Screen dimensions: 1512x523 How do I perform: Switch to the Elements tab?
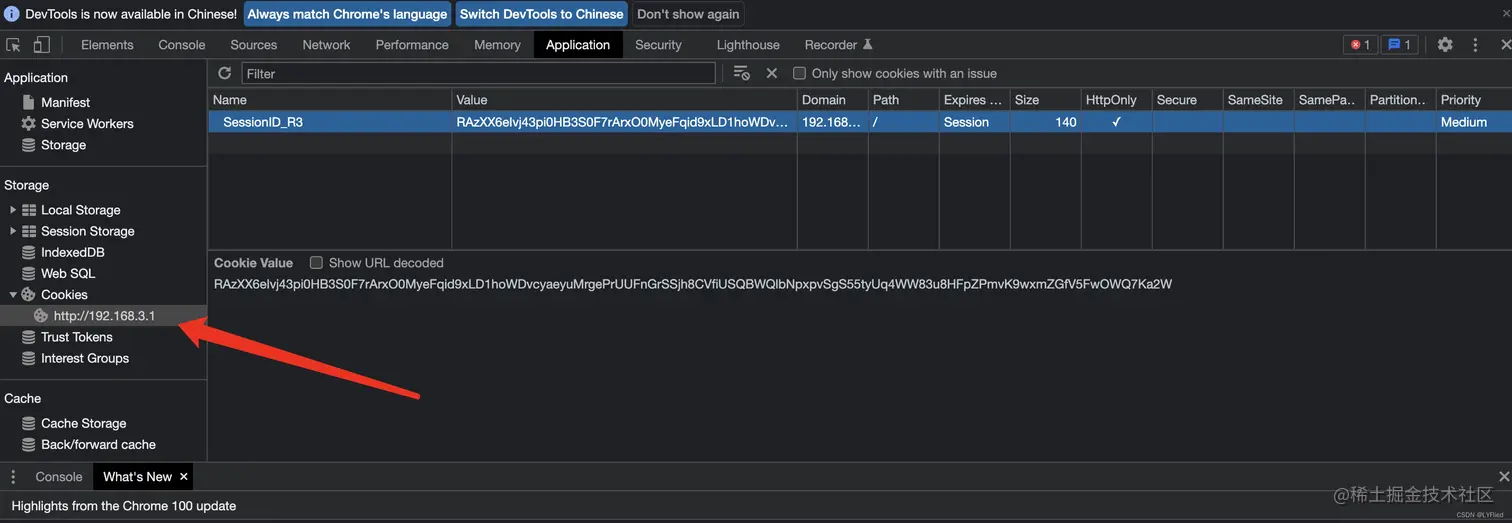(x=107, y=45)
